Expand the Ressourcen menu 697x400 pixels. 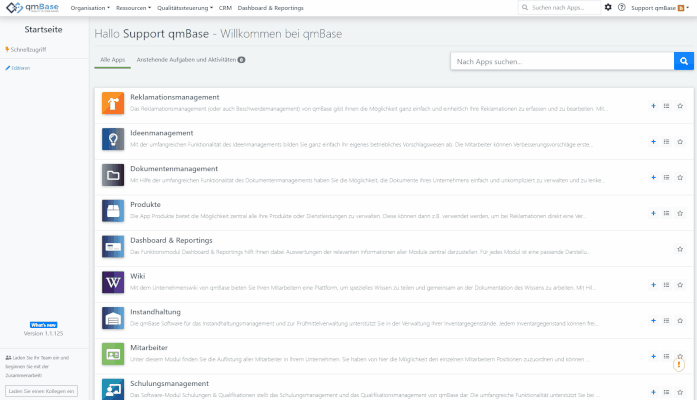[x=133, y=8]
